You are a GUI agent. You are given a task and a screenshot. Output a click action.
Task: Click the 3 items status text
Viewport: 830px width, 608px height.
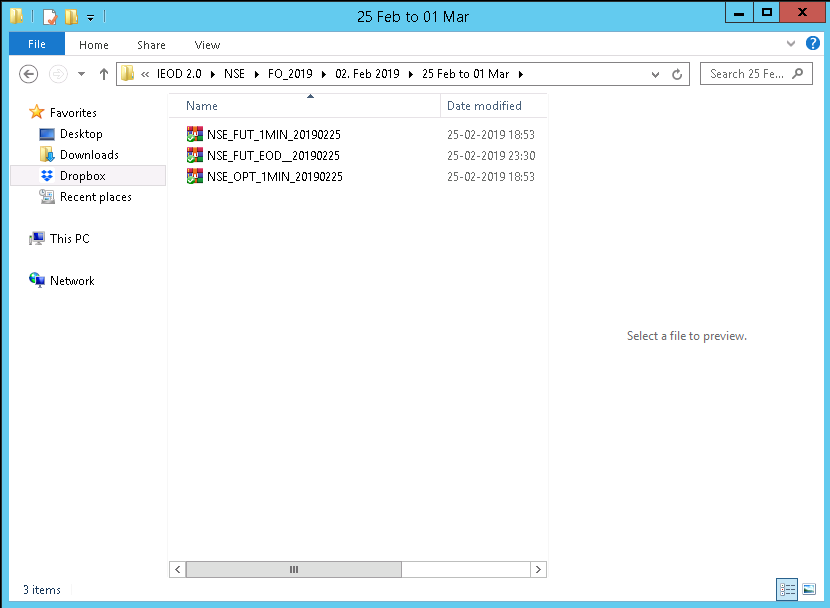coord(42,589)
